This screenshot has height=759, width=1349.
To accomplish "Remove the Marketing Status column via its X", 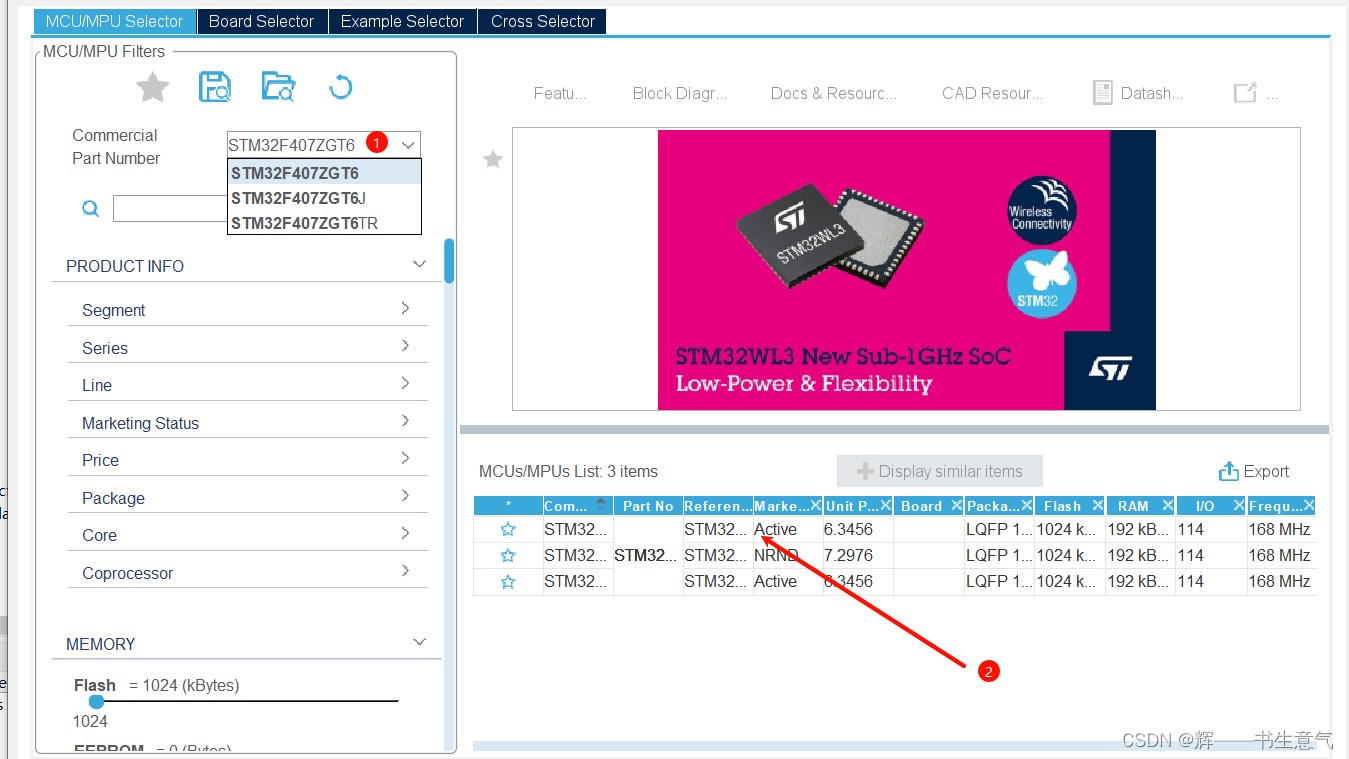I will [816, 506].
